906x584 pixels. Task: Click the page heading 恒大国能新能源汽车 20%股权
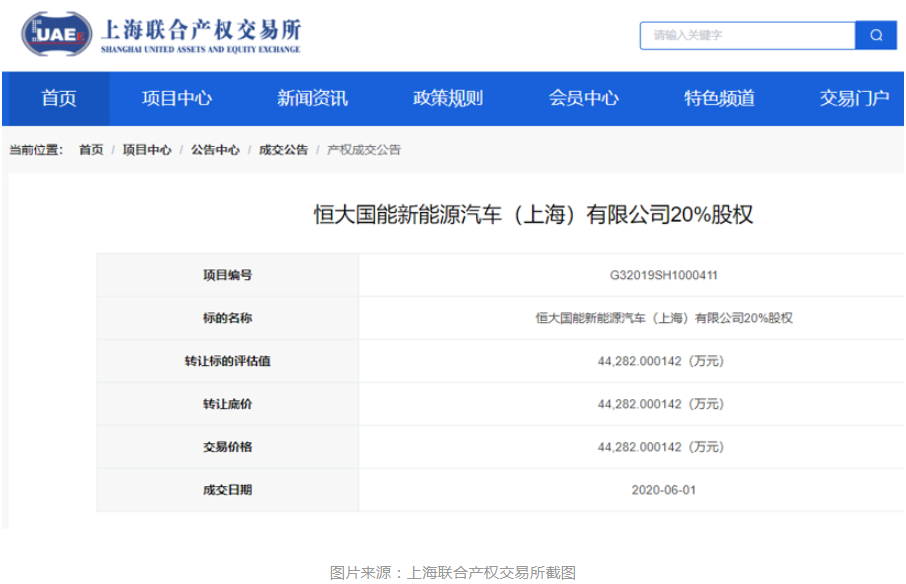pyautogui.click(x=533, y=215)
